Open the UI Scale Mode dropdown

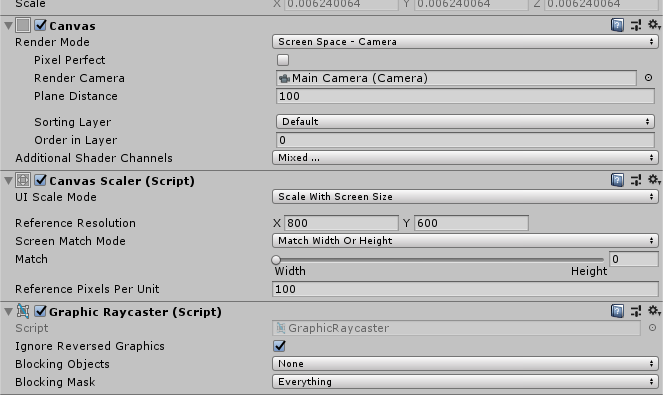465,197
